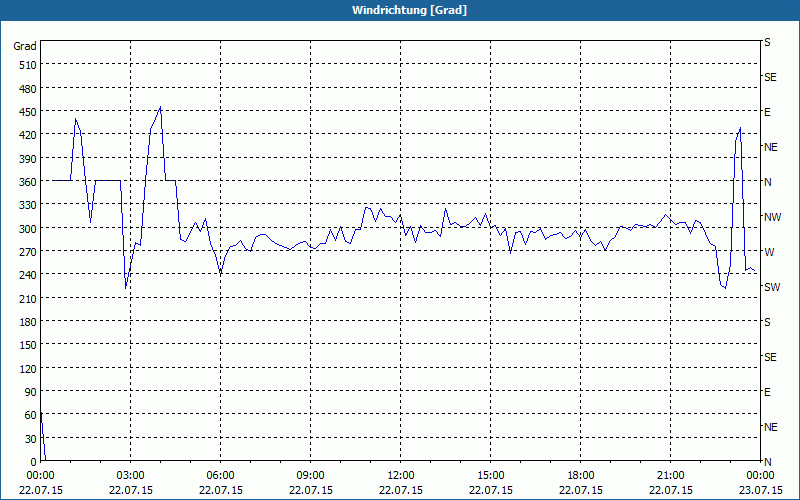Select the 21:00 time axis label
The image size is (800, 500).
tap(670, 476)
